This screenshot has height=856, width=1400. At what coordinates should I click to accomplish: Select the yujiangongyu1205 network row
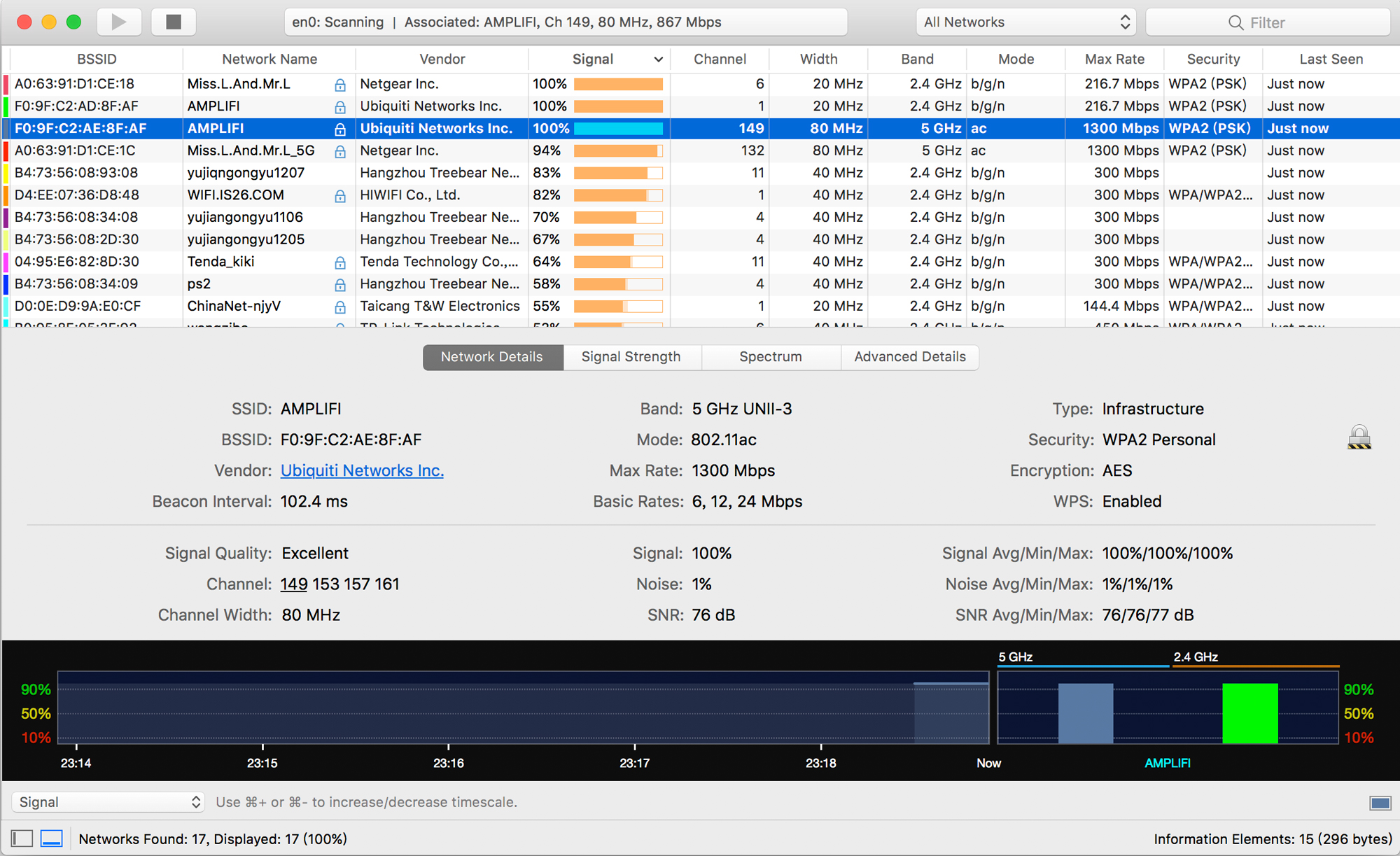click(245, 239)
